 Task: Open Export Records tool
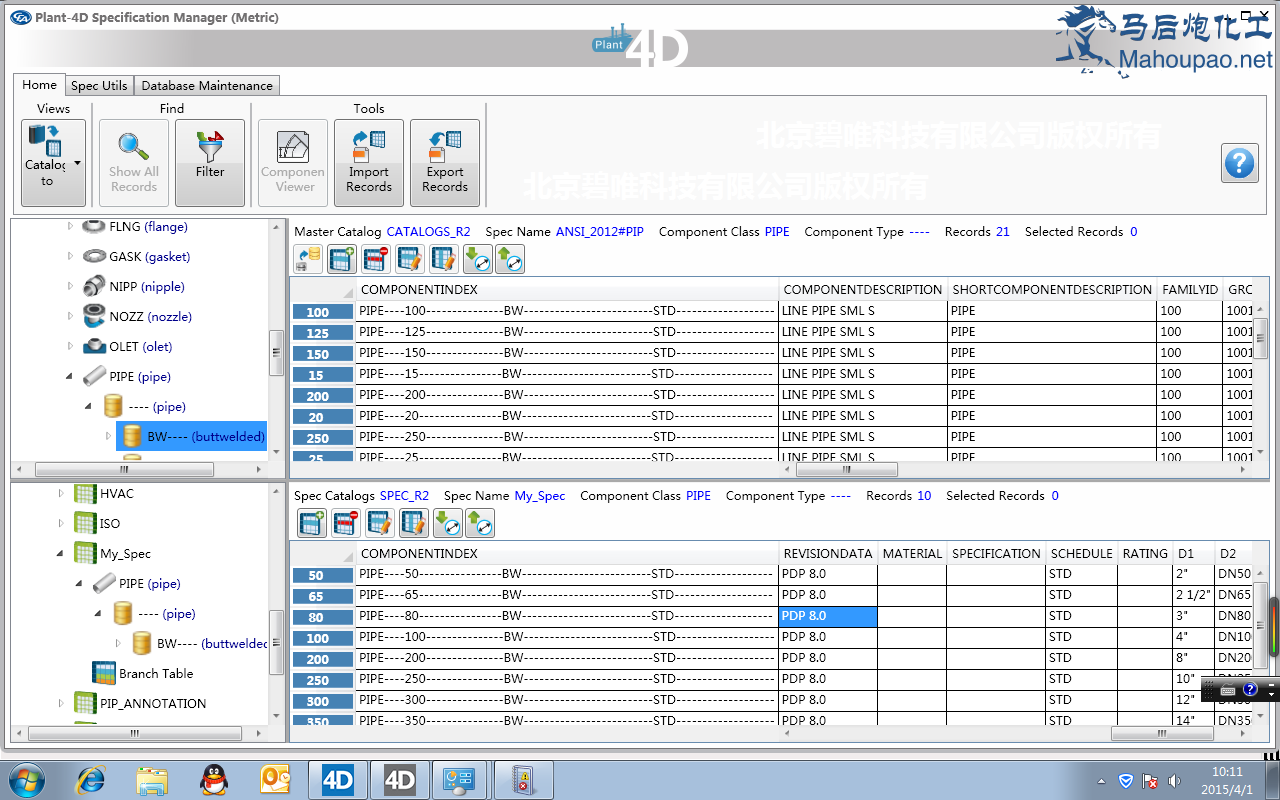[445, 162]
